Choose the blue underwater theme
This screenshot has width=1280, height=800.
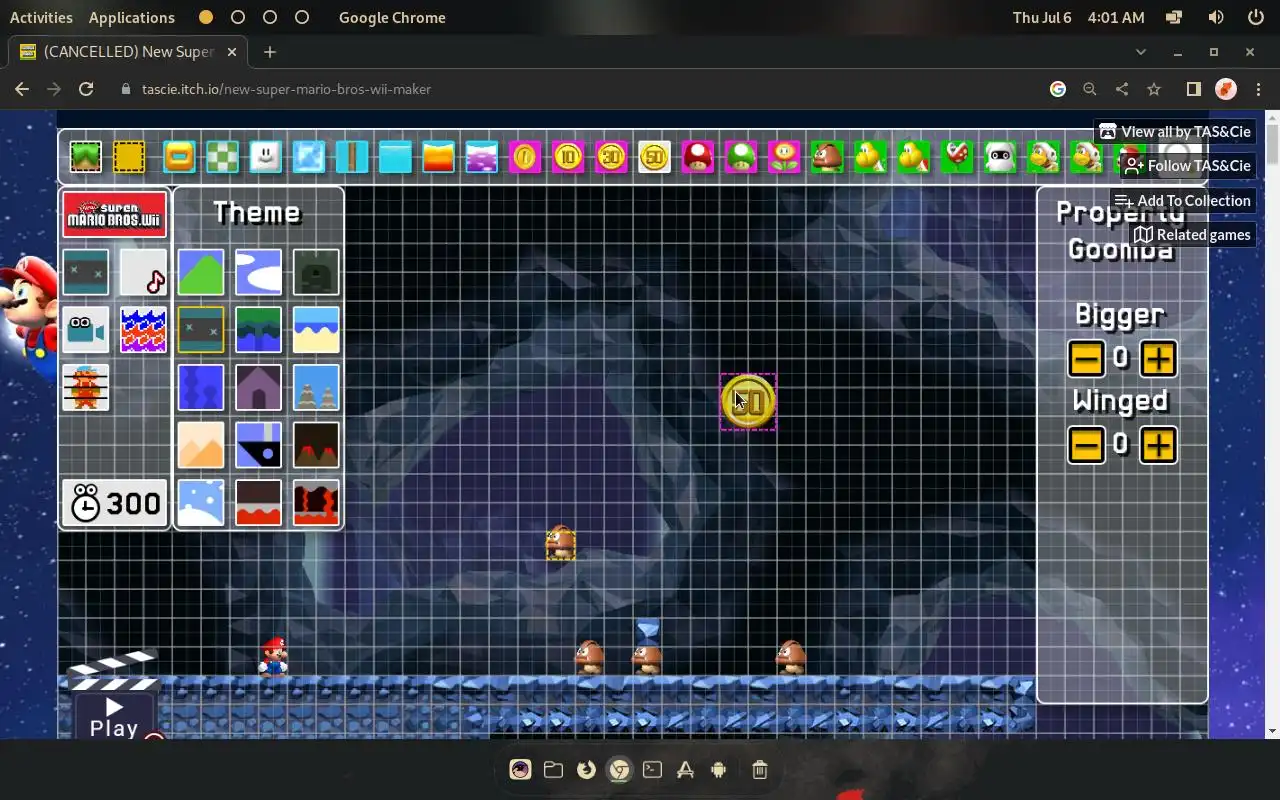(x=201, y=388)
